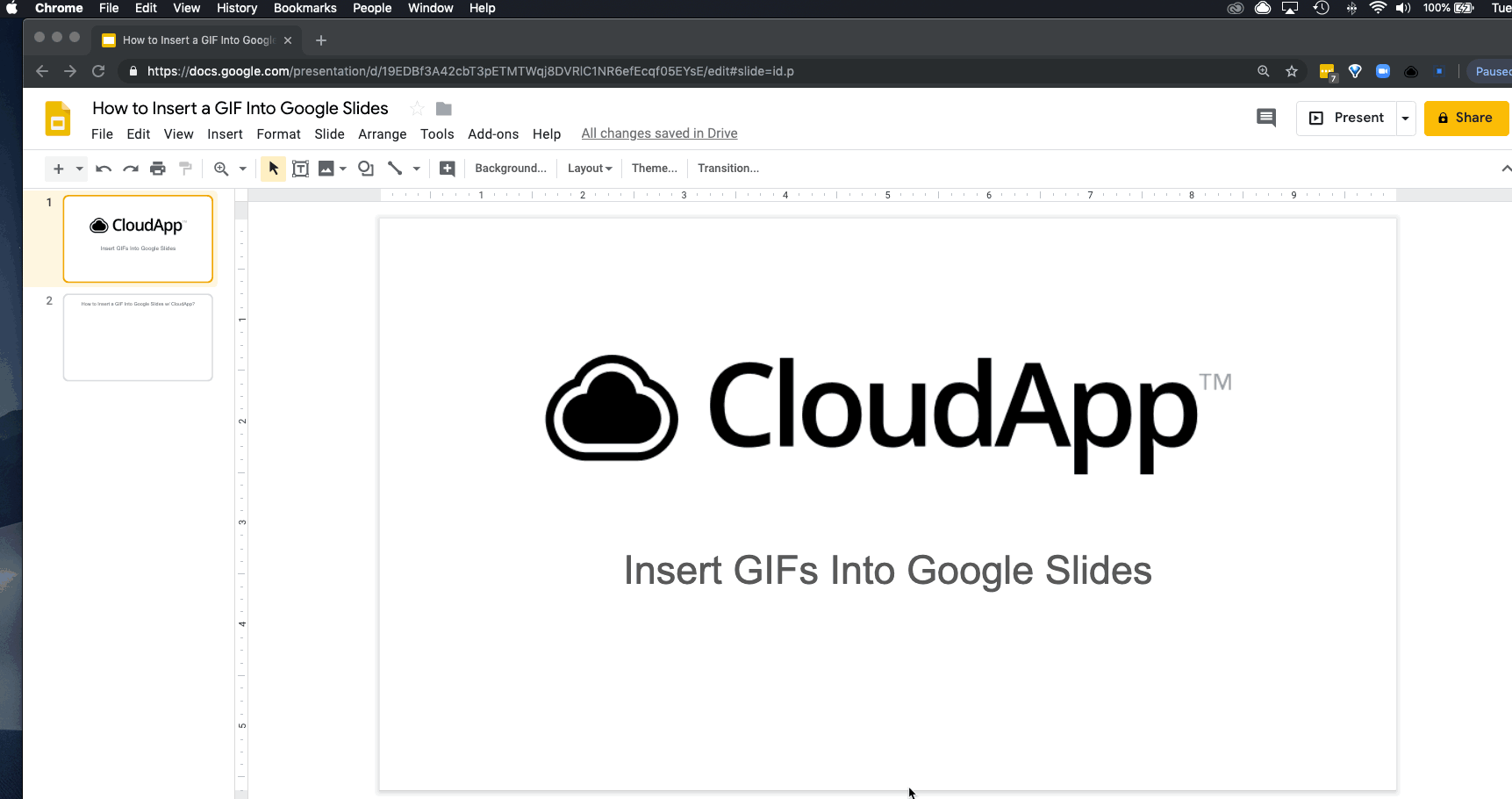Expand the Present options dropdown arrow

pos(1405,119)
